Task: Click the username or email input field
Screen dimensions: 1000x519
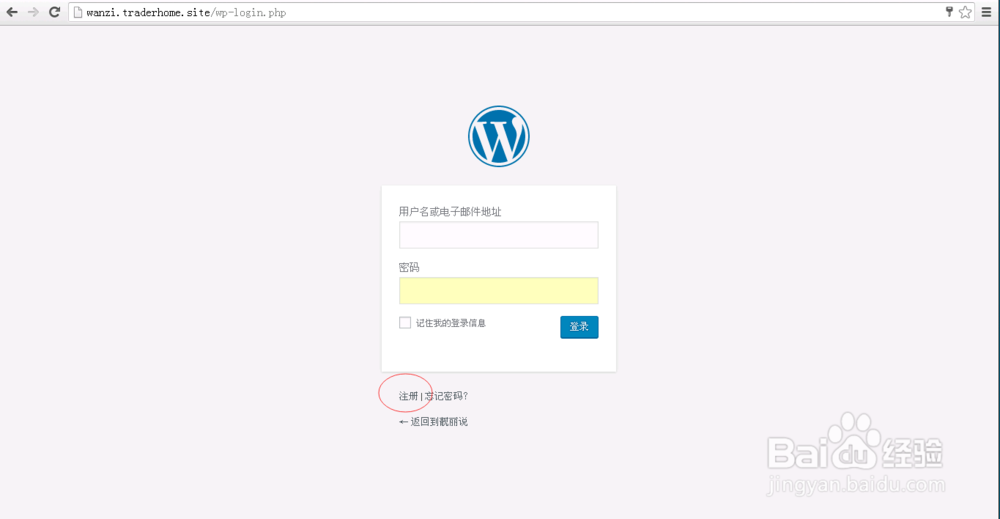Action: 499,235
